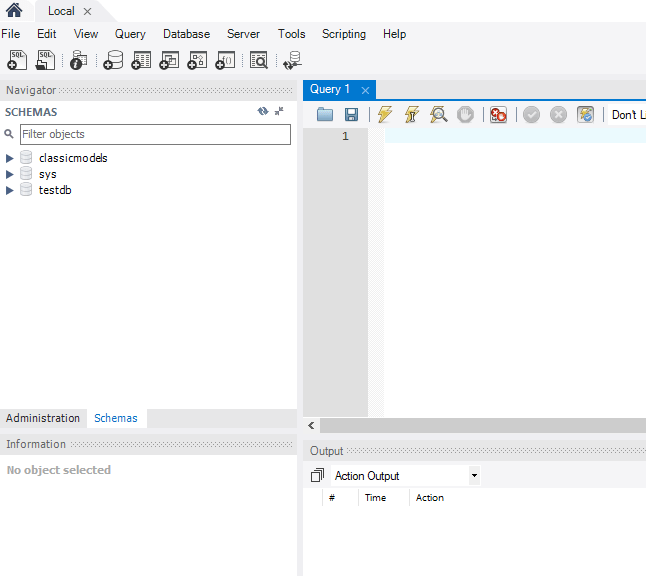Run Explain plan magnifier icon
Screen dimensions: 646x576
tap(438, 115)
